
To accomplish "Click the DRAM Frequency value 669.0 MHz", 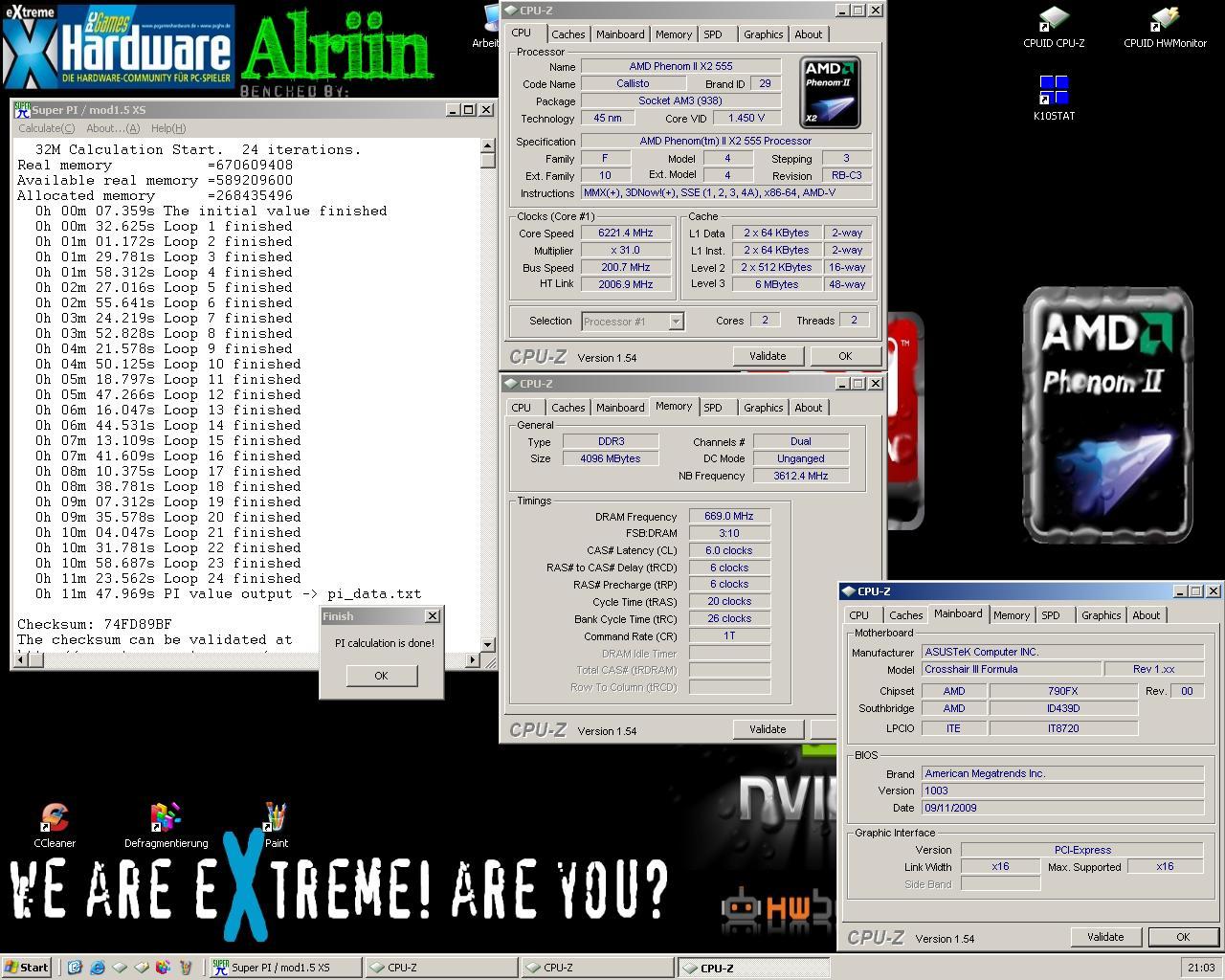I will point(729,516).
